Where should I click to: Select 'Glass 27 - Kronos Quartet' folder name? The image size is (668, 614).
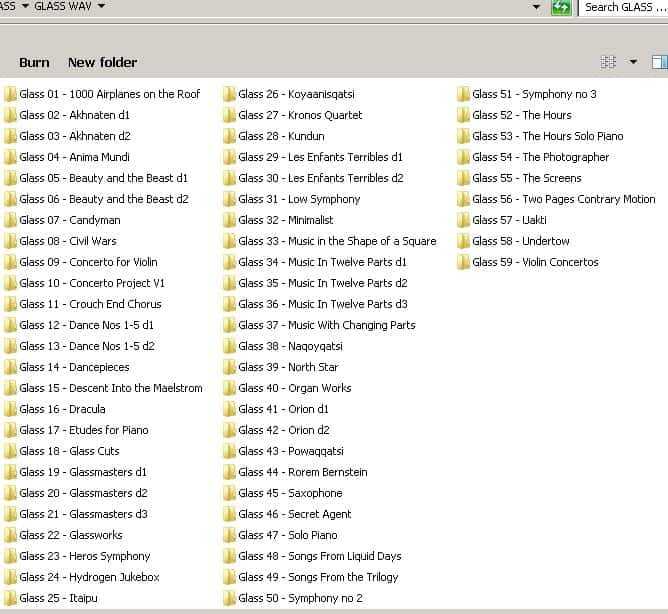click(300, 115)
